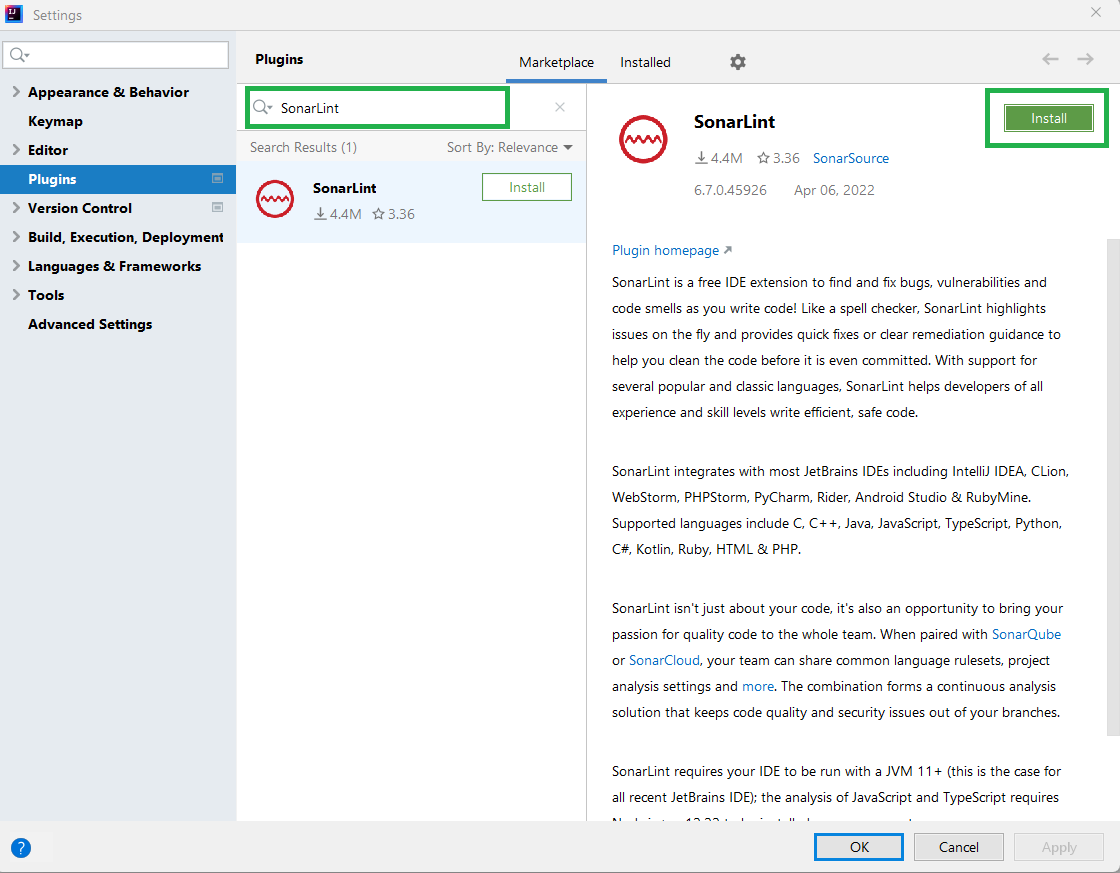Expand Languages & Frameworks node

pyautogui.click(x=16, y=266)
